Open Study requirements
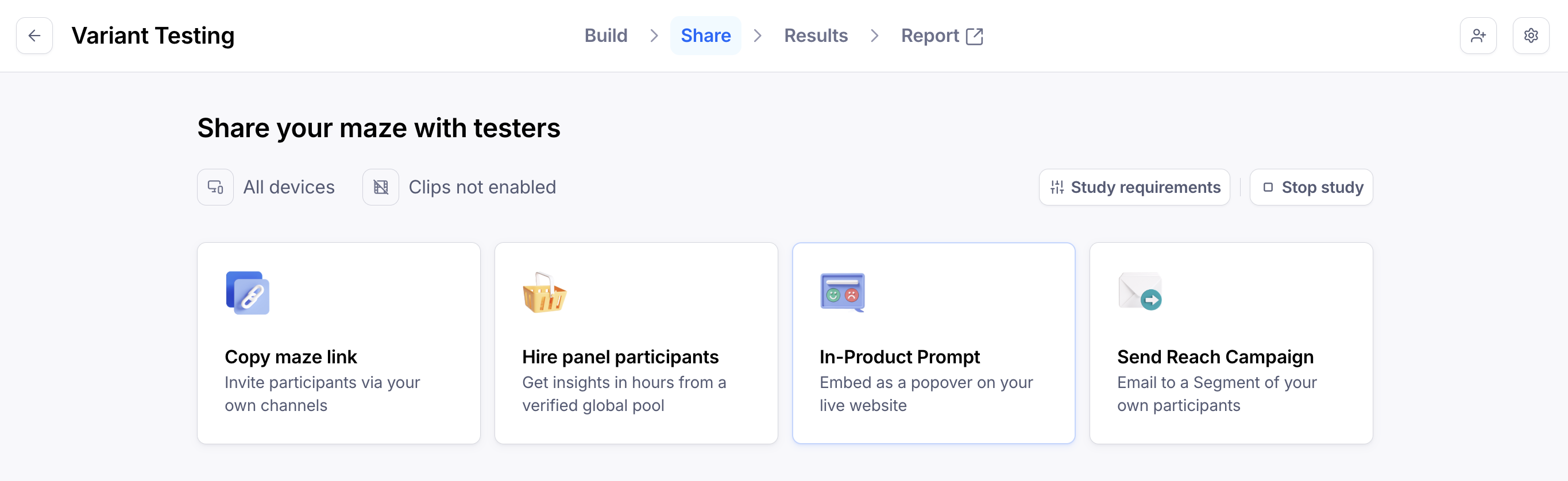Image resolution: width=1568 pixels, height=481 pixels. point(1134,187)
